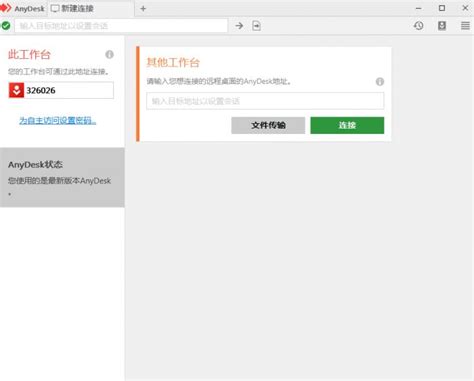Viewport: 474px width, 381px height.
Task: Click the red AnyDesk icon beside 326026
Action: tap(16, 90)
